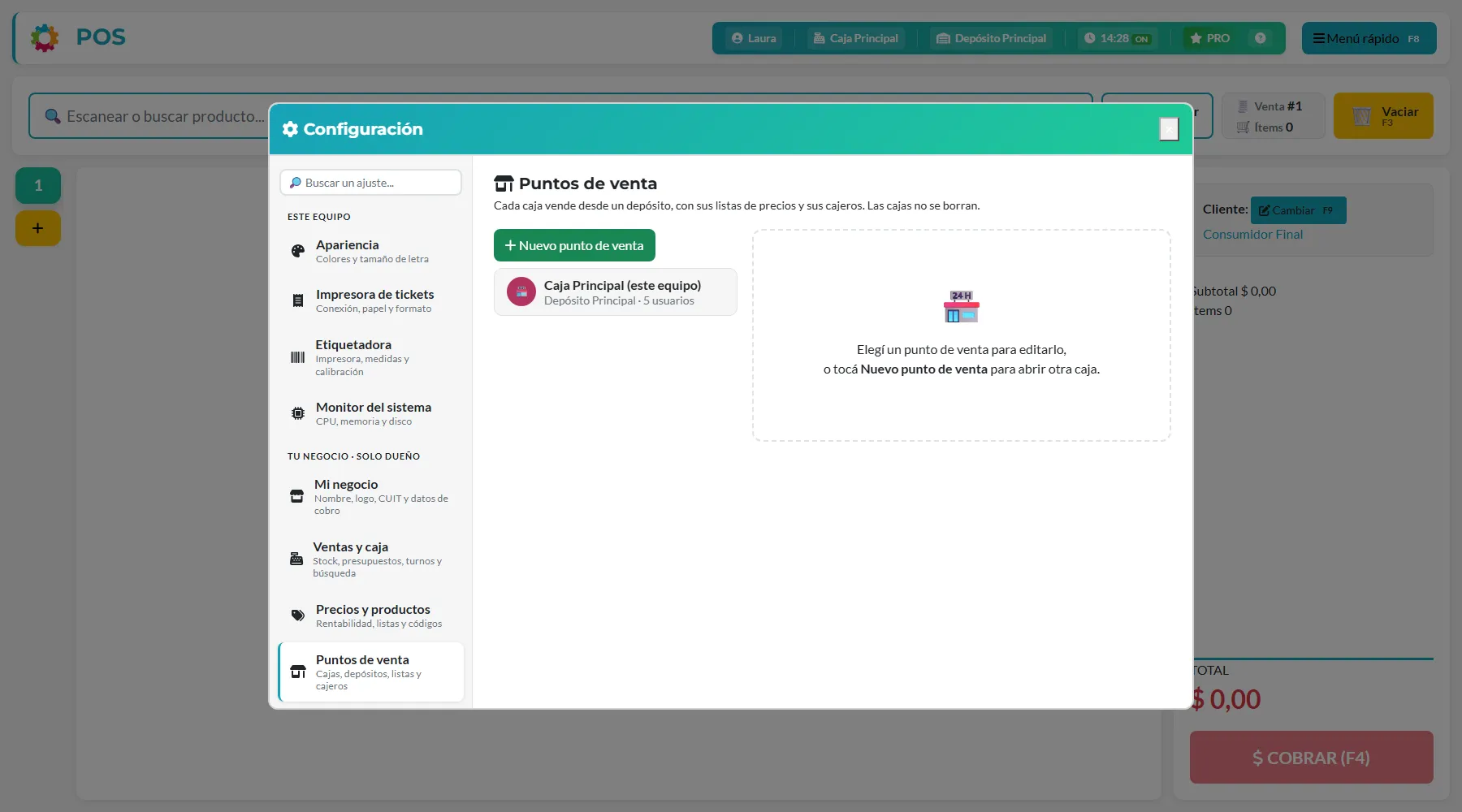The height and width of the screenshot is (812, 1462).
Task: Open Precios y productos settings
Action: [371, 616]
